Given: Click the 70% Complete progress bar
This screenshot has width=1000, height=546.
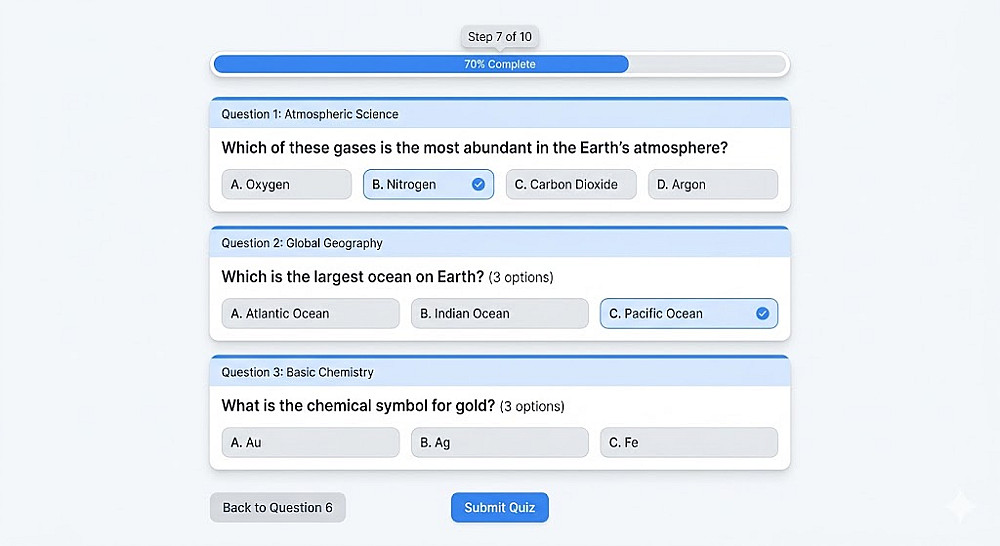Looking at the screenshot, I should (499, 64).
